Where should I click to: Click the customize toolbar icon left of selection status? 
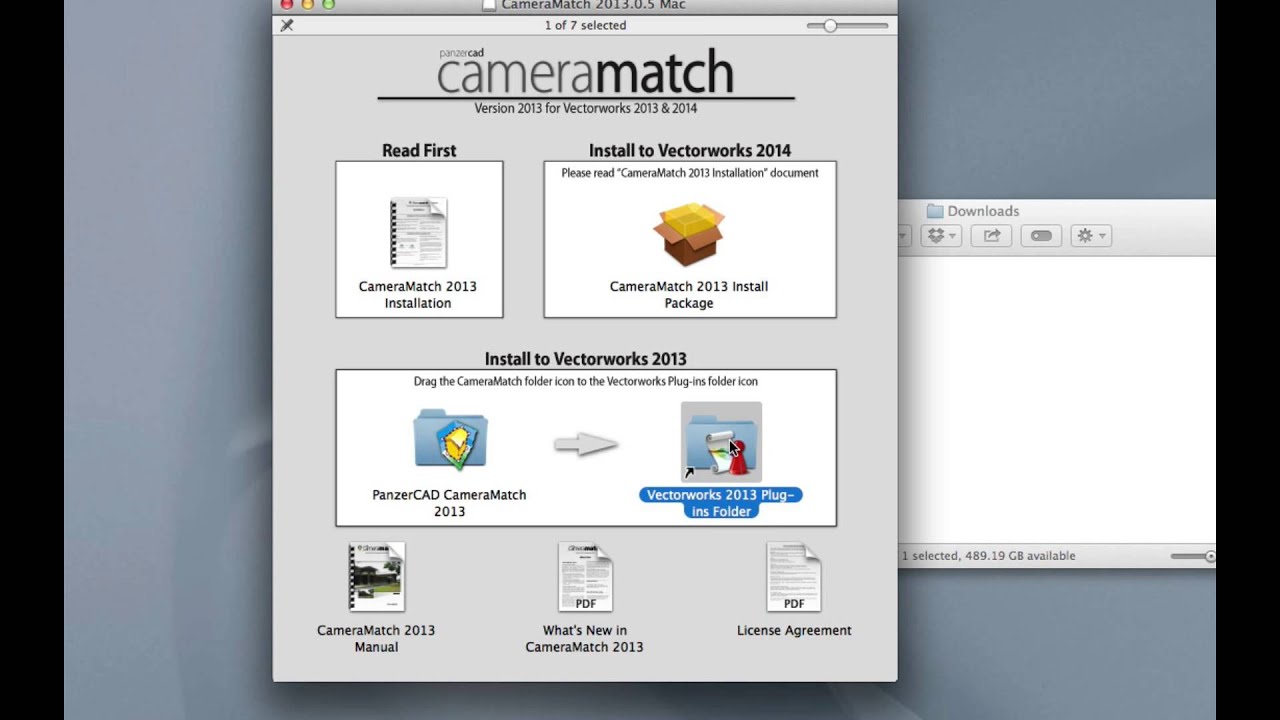click(x=287, y=25)
